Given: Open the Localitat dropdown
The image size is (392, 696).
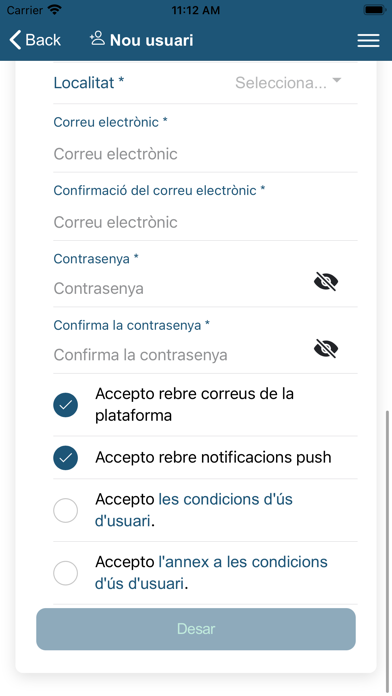Looking at the screenshot, I should tap(205, 83).
